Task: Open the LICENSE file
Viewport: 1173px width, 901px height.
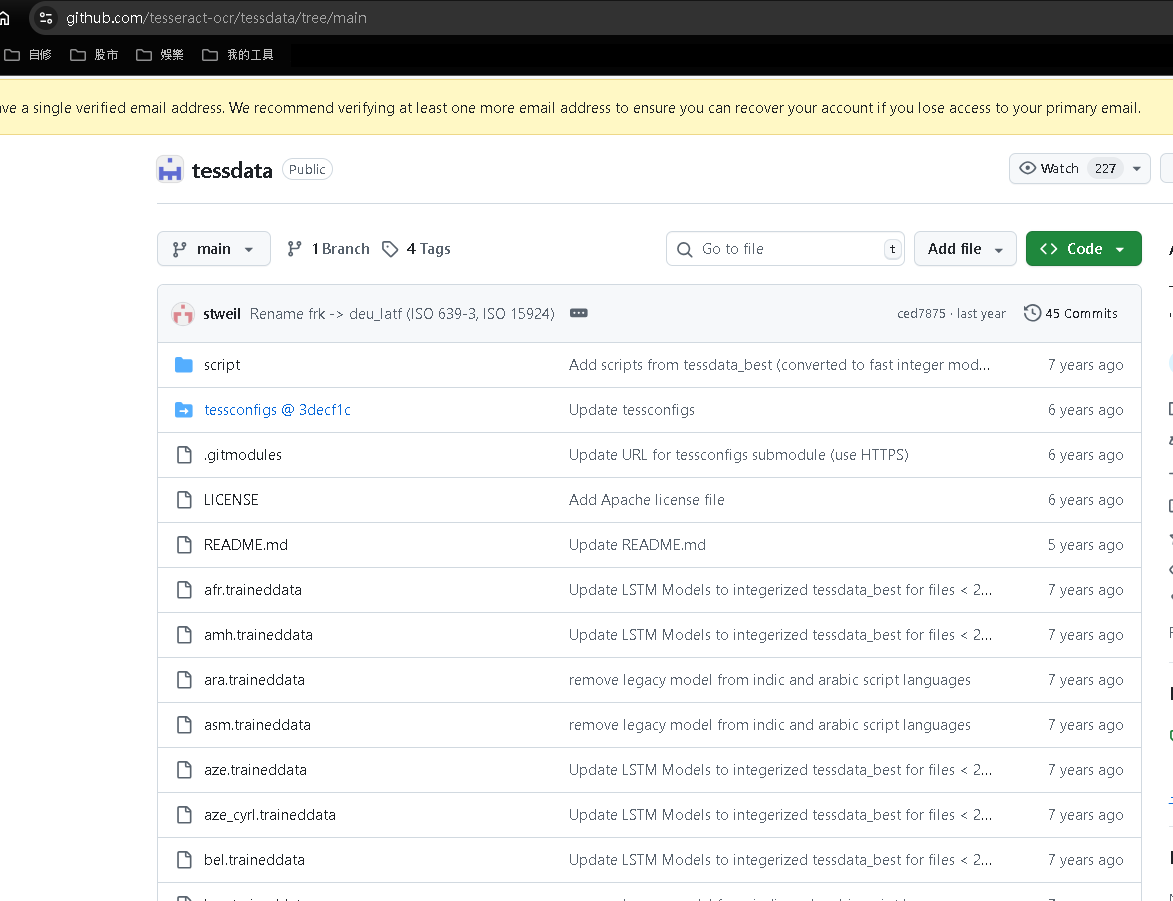Action: pos(231,500)
